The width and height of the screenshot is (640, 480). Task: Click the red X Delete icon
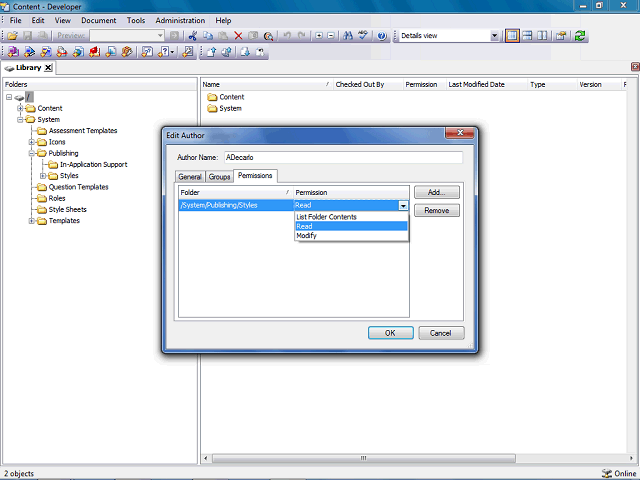238,36
